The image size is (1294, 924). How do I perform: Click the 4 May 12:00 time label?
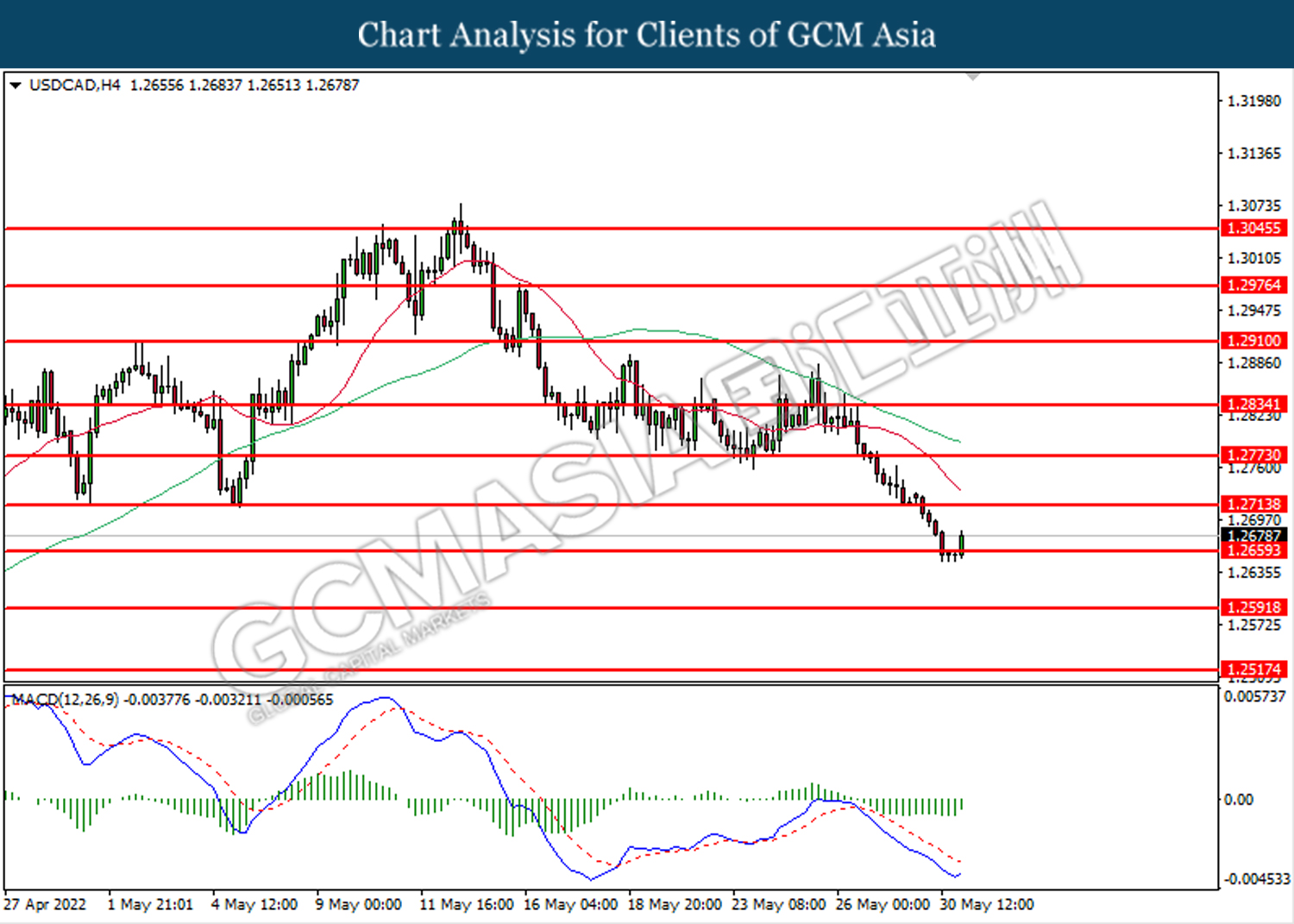point(254,904)
